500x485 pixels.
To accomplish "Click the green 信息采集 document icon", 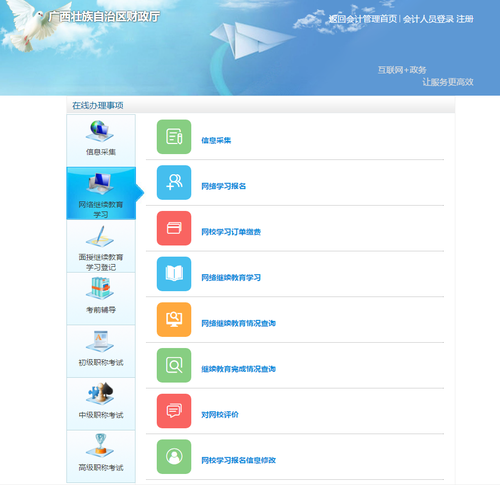I will (x=174, y=137).
